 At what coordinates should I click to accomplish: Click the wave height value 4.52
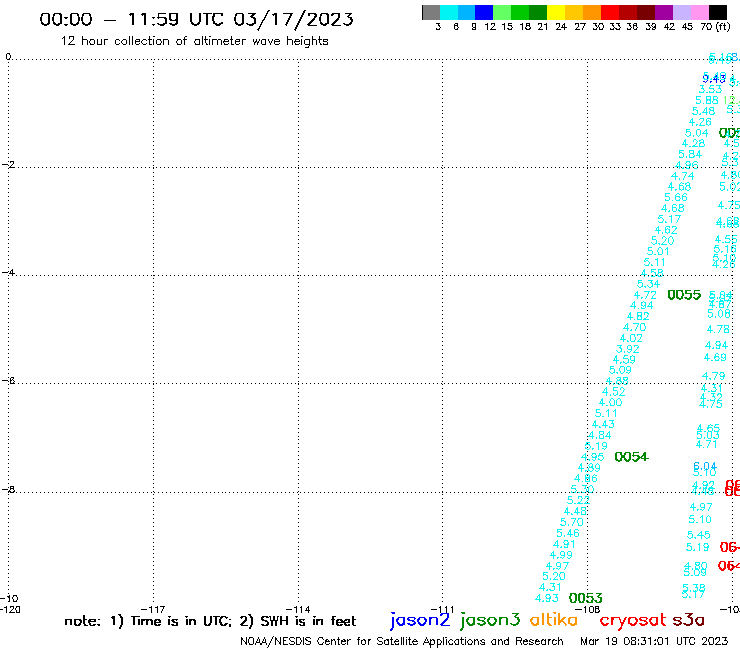coord(614,391)
